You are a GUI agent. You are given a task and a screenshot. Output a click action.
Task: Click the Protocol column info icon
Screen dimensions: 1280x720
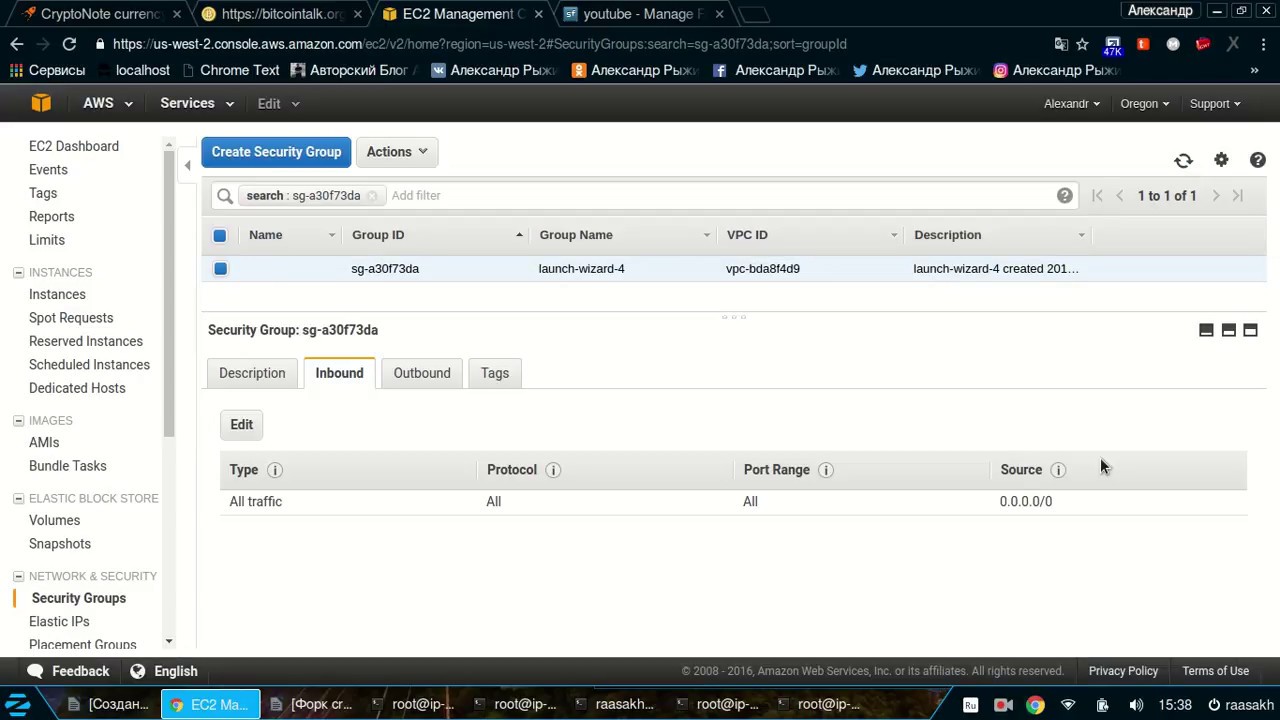[x=553, y=470]
